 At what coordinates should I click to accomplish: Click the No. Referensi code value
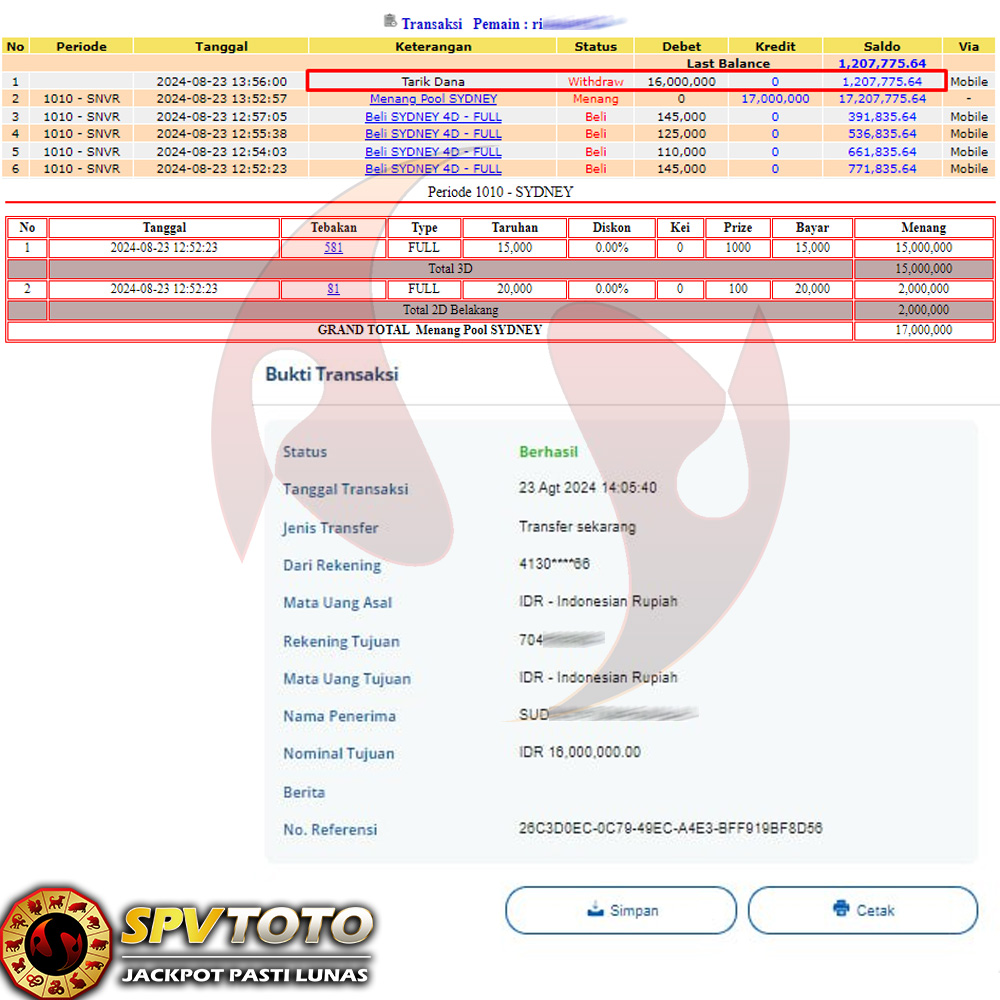[x=670, y=829]
